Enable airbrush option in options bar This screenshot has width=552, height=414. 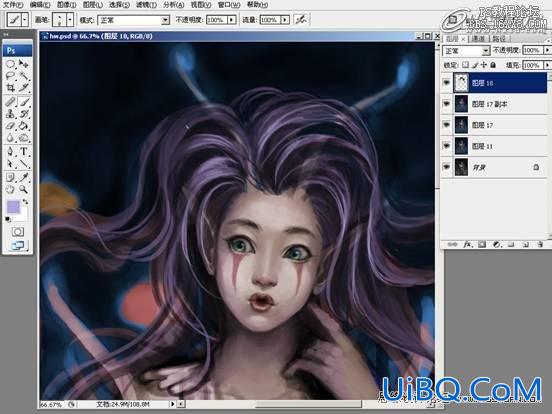pyautogui.click(x=301, y=20)
